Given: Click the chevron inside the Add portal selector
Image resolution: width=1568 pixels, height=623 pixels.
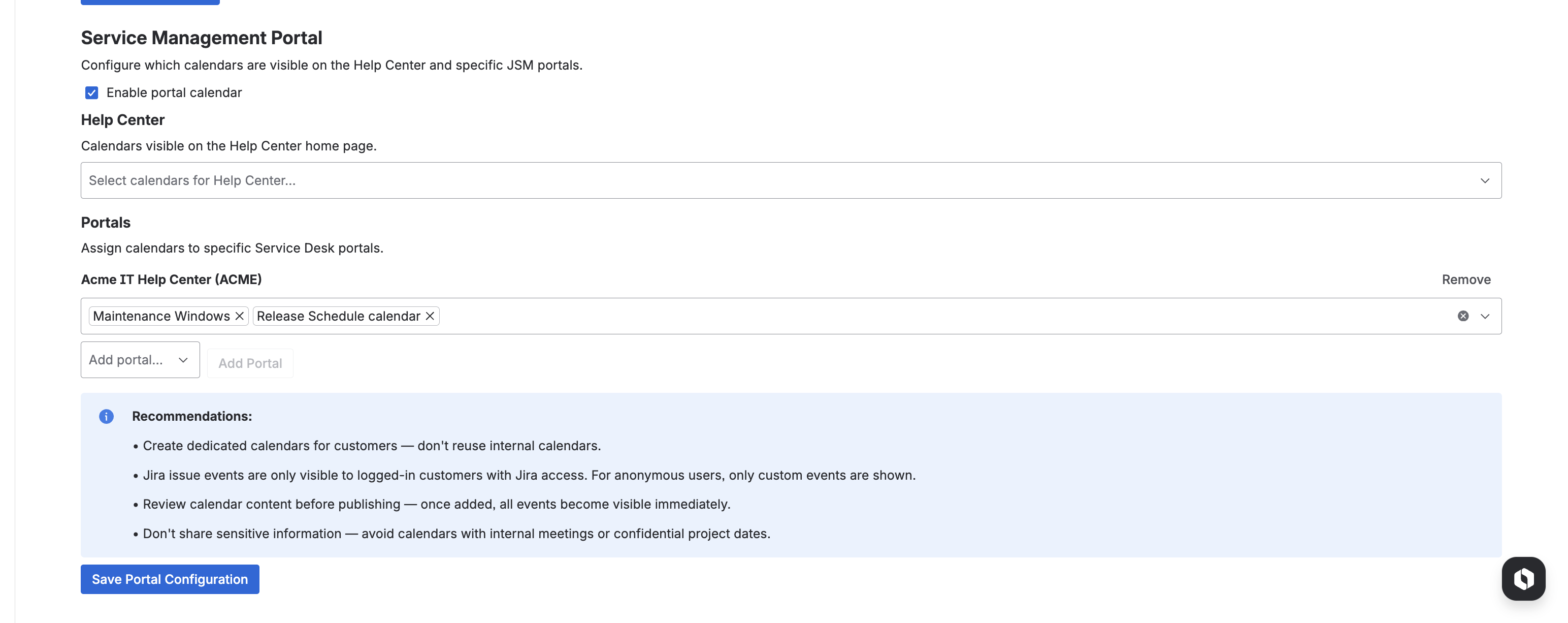Looking at the screenshot, I should click(183, 360).
